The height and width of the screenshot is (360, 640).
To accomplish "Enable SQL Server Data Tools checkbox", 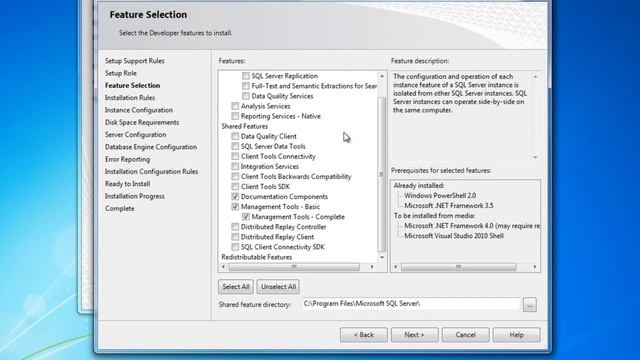I will pos(235,146).
